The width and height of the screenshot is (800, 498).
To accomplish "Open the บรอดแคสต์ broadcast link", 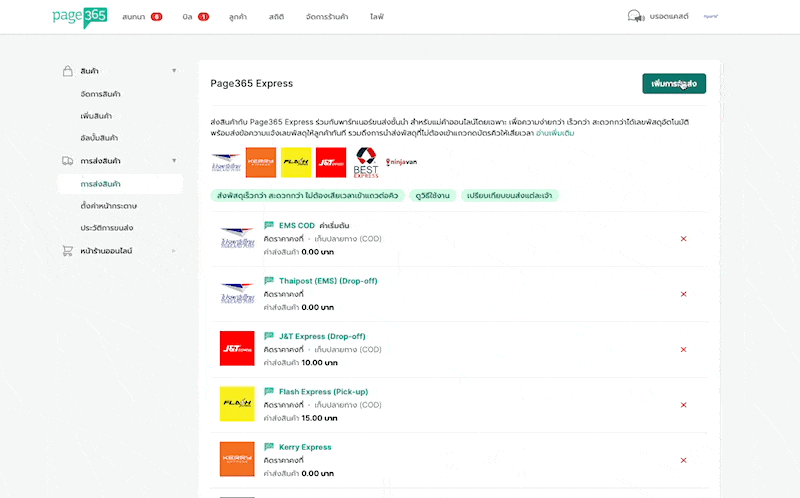I will pos(669,16).
